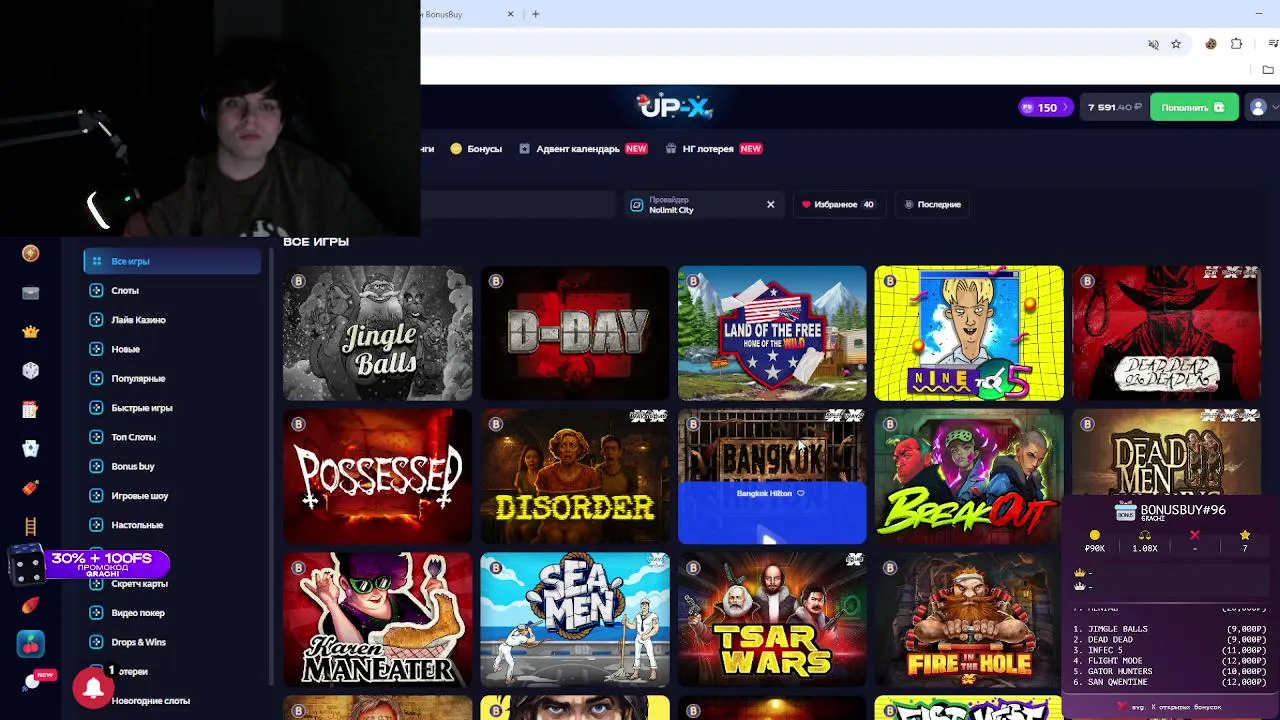The image size is (1280, 720).
Task: Open Karen Maneater game thumbnail
Action: 377,619
